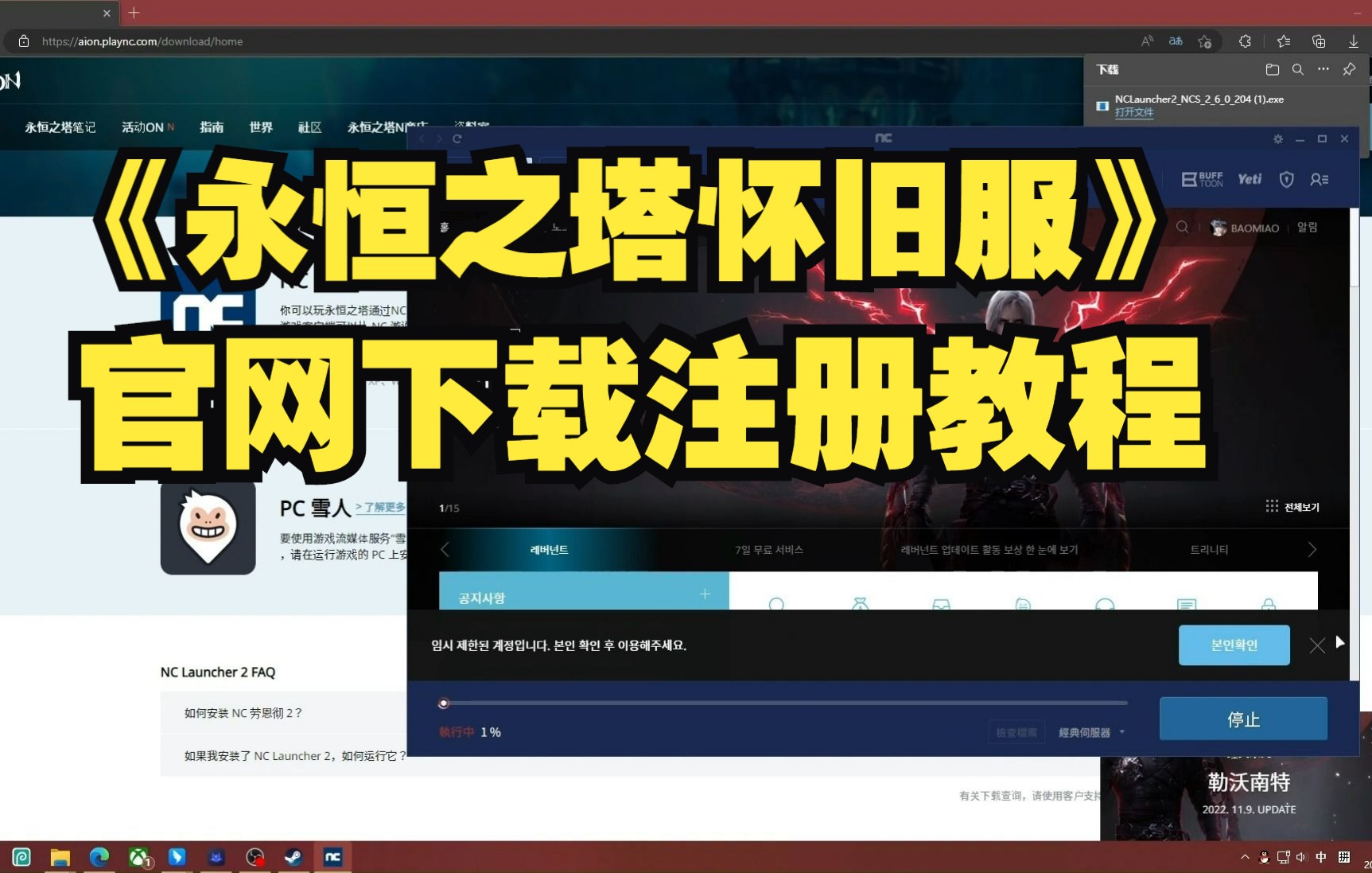Open Microsoft Edge from the taskbar
The width and height of the screenshot is (1372, 873).
tap(99, 857)
